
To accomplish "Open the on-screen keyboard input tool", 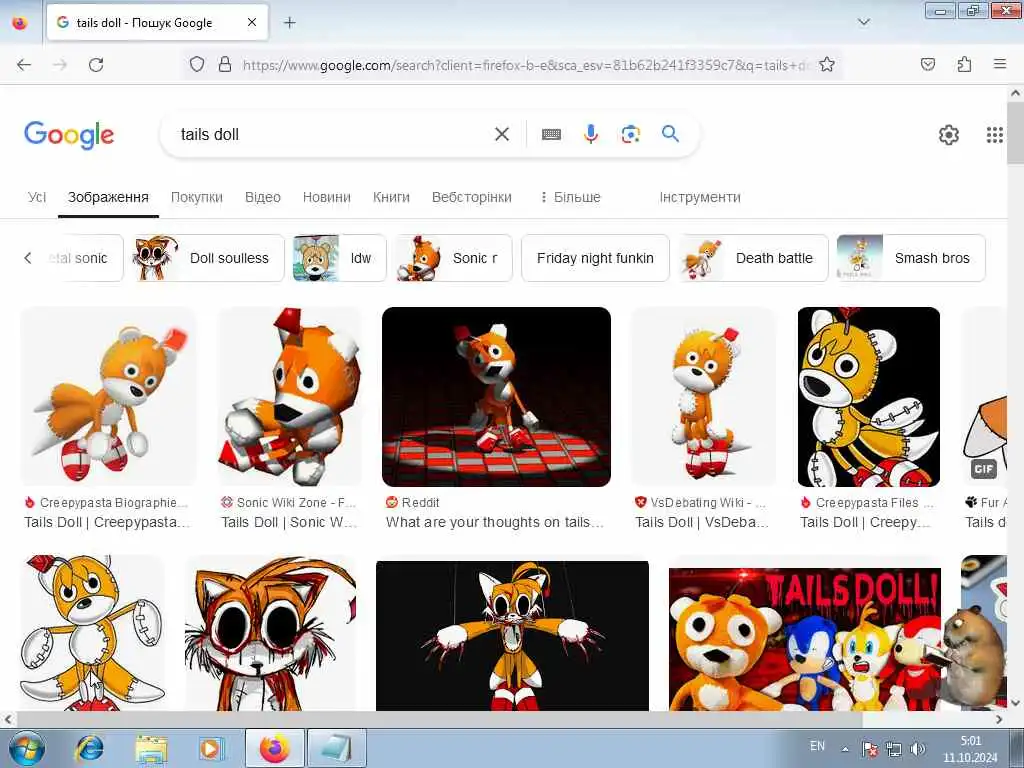I will 551,134.
